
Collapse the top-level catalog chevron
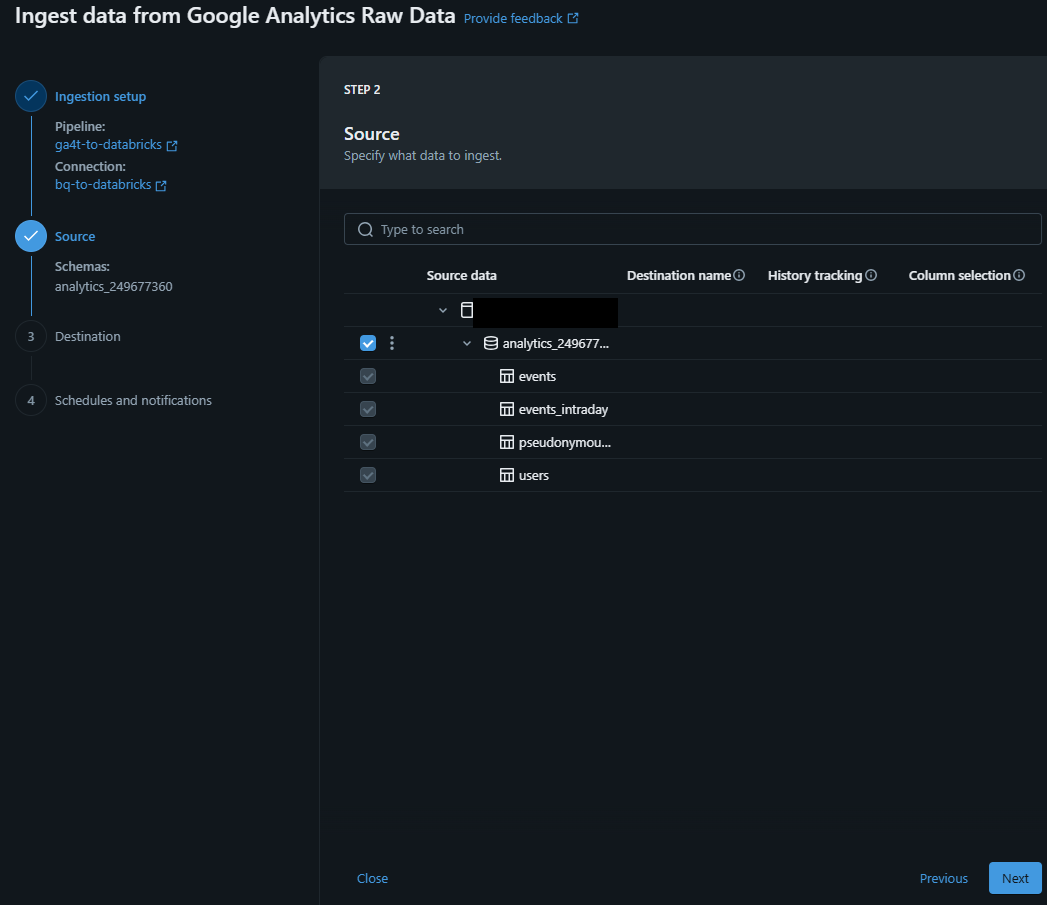click(443, 311)
